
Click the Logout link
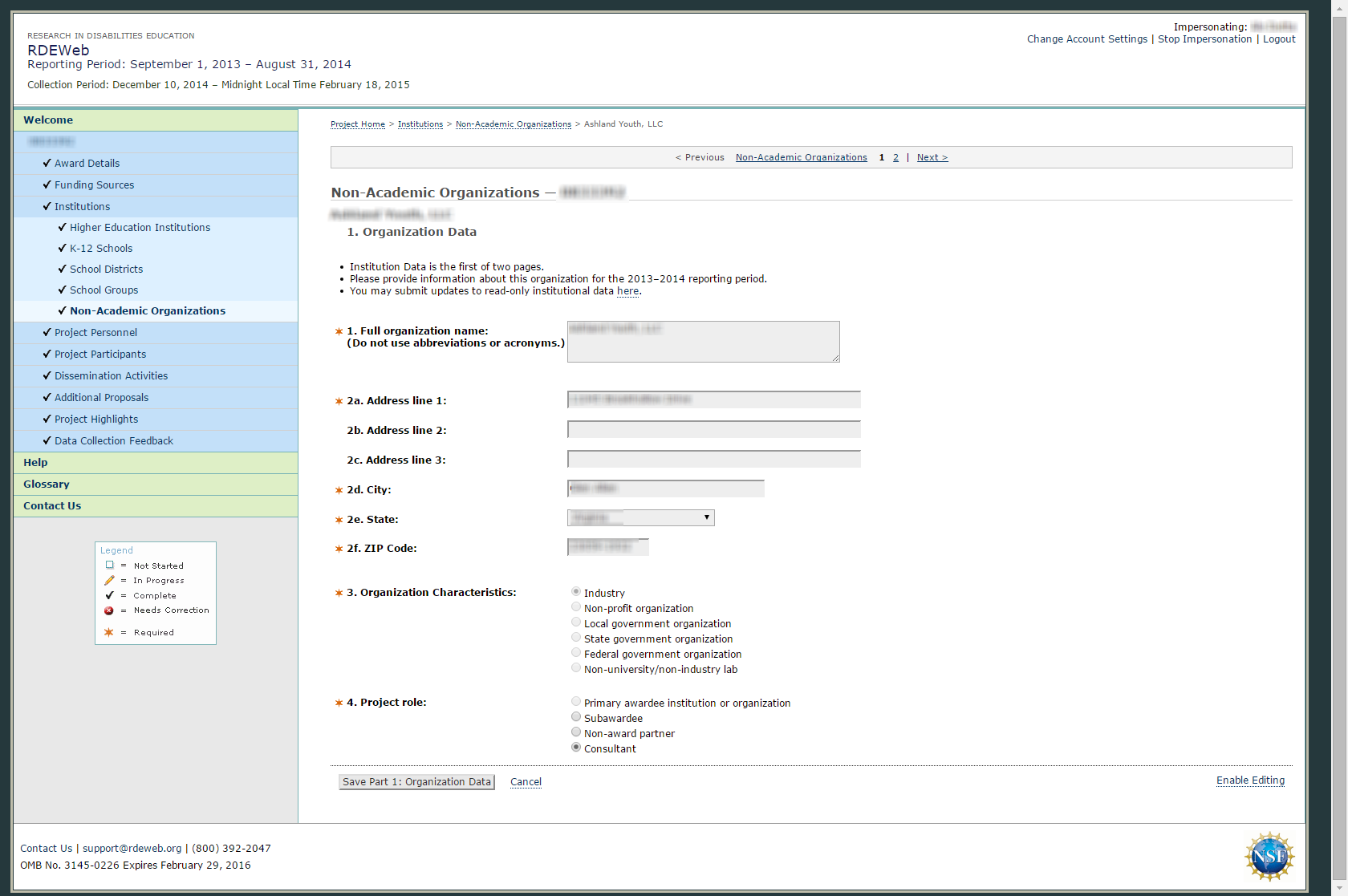pyautogui.click(x=1279, y=39)
